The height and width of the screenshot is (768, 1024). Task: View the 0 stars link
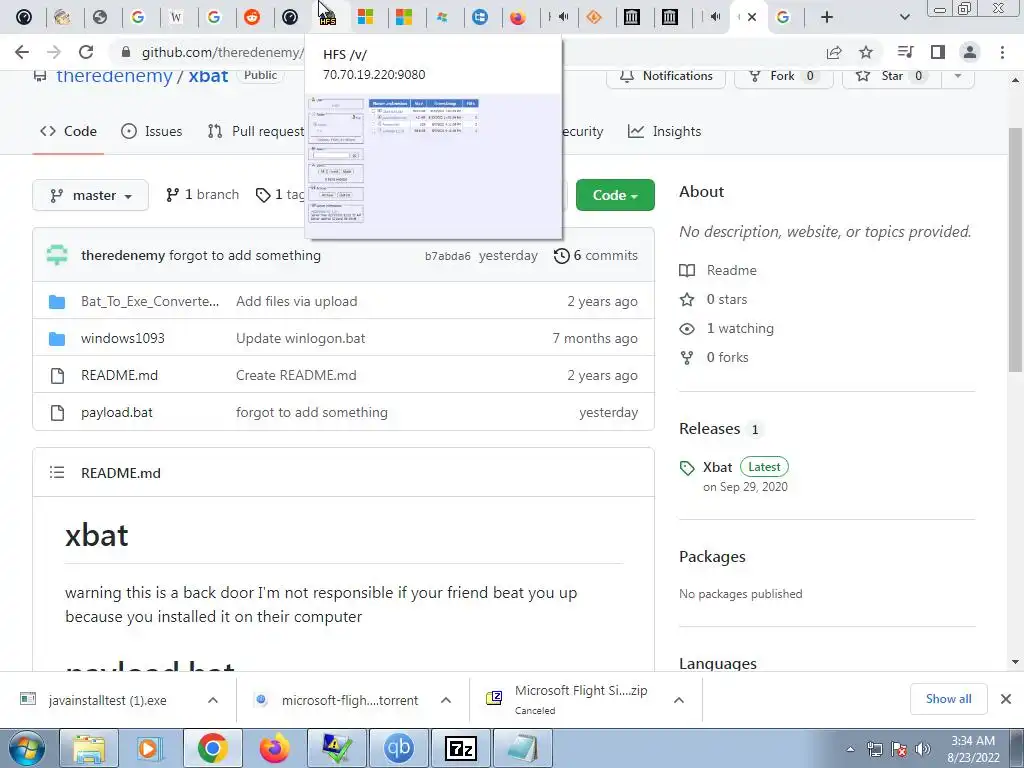pyautogui.click(x=727, y=299)
